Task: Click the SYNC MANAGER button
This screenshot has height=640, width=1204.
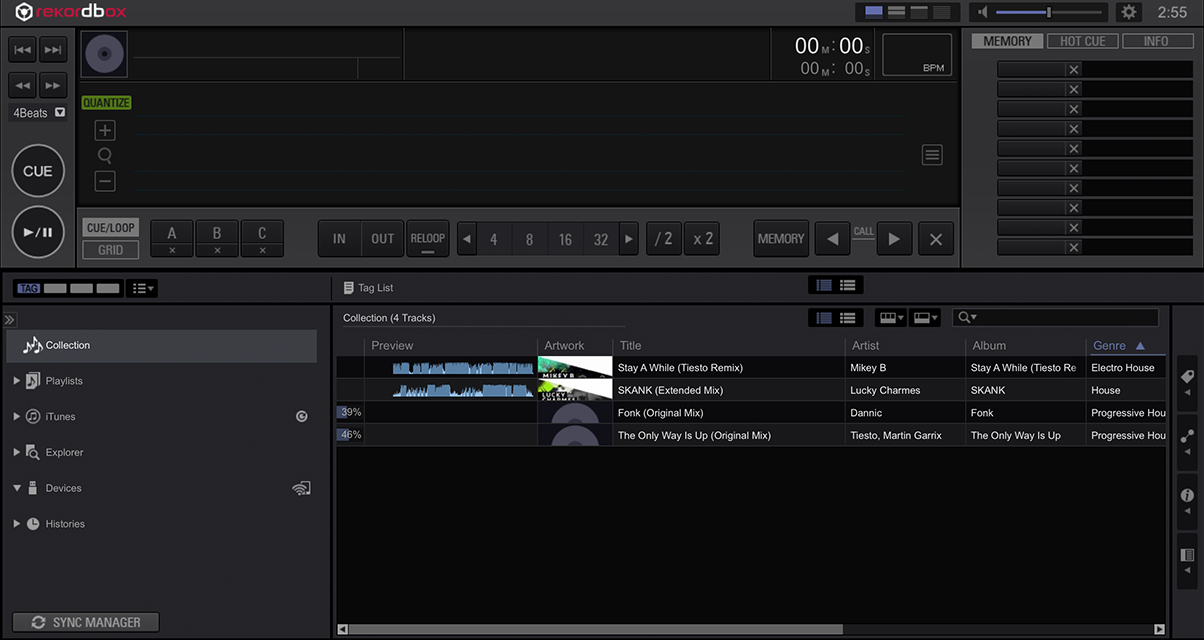Action: coord(85,622)
